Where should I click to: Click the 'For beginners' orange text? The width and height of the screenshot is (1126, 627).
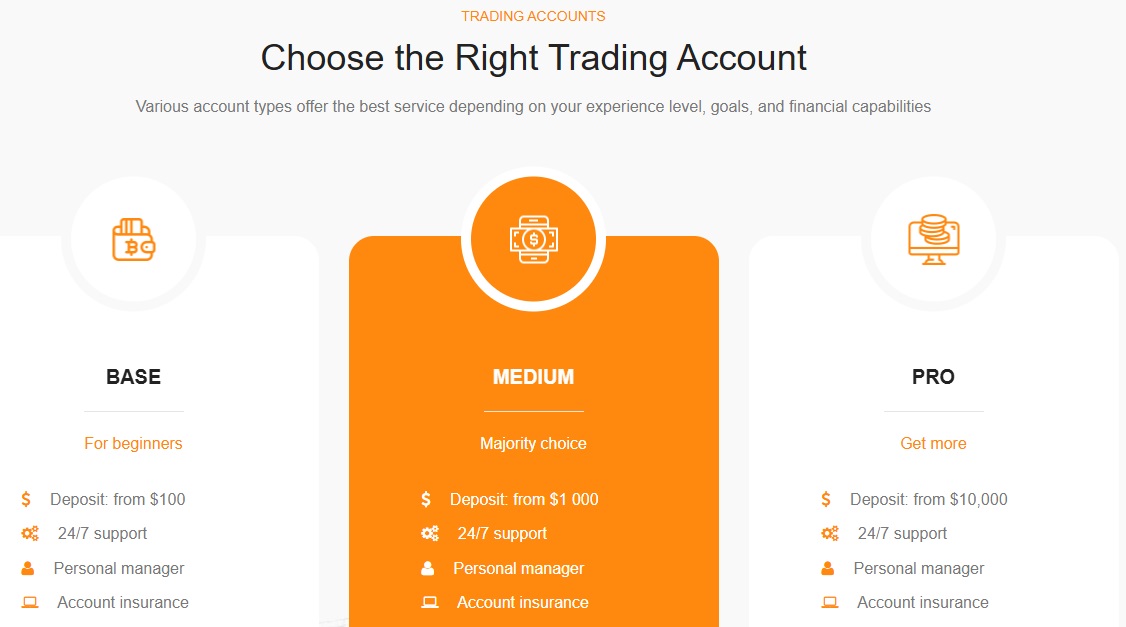pos(134,443)
